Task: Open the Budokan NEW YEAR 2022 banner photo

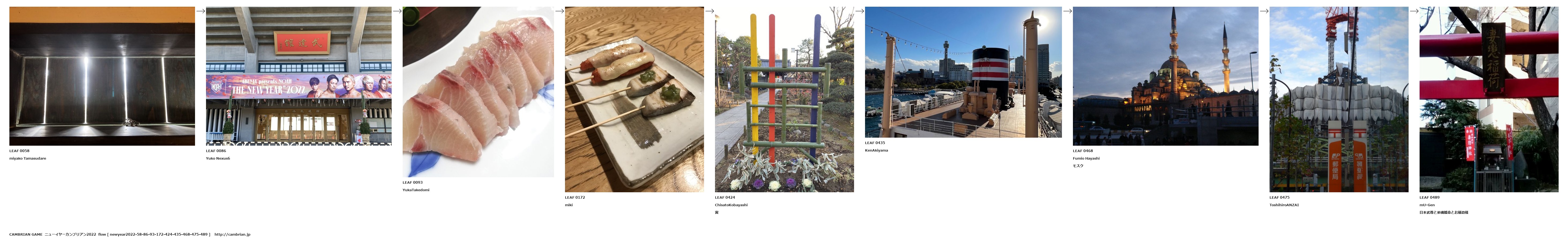Action: point(299,76)
